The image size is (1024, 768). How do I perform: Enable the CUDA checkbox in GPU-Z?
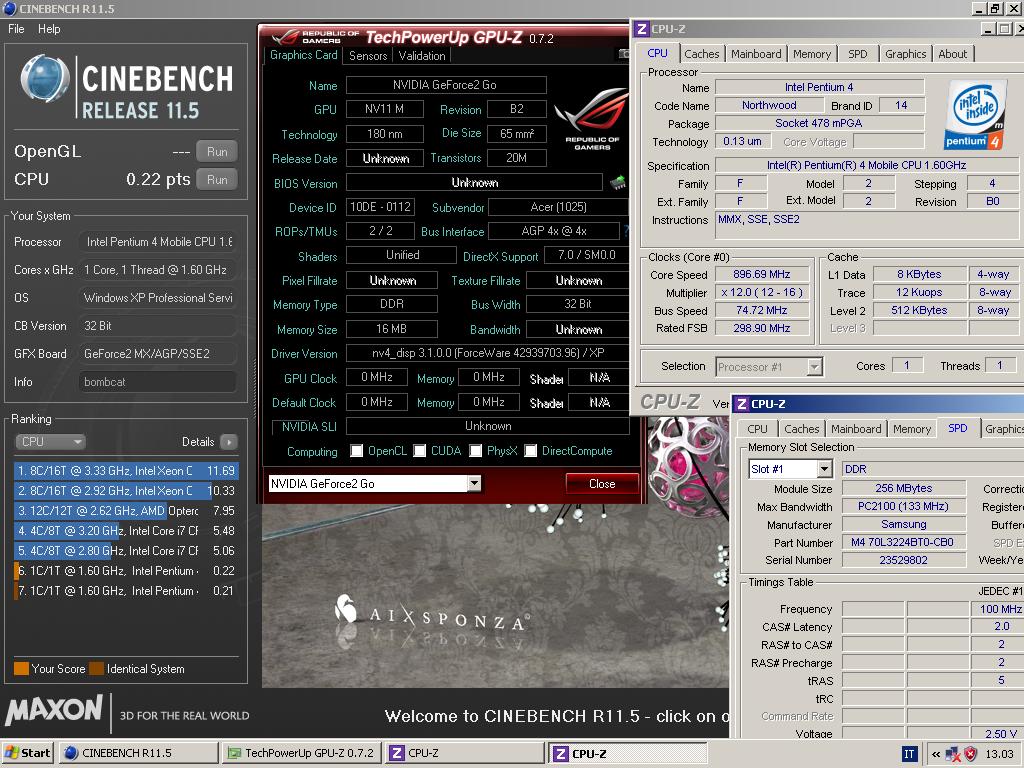tap(420, 451)
